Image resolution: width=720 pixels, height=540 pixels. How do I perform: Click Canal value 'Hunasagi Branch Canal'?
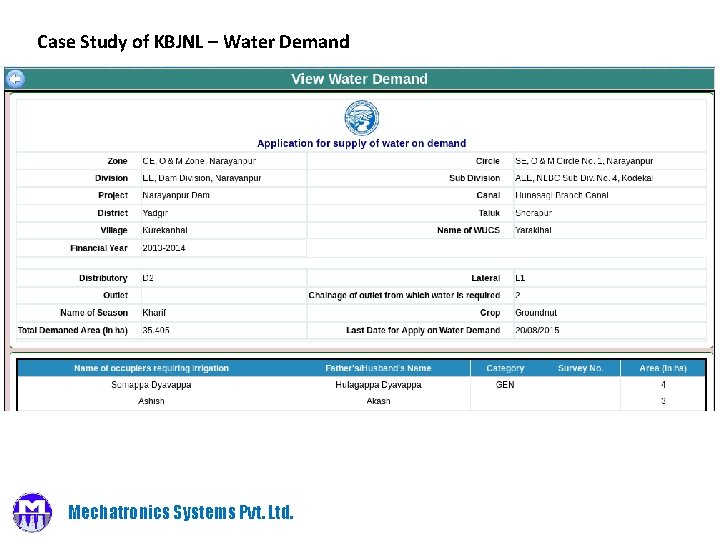click(x=562, y=195)
